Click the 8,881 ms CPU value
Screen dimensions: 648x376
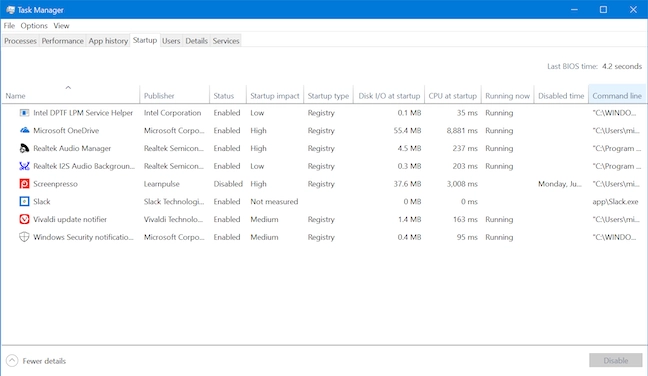click(462, 131)
